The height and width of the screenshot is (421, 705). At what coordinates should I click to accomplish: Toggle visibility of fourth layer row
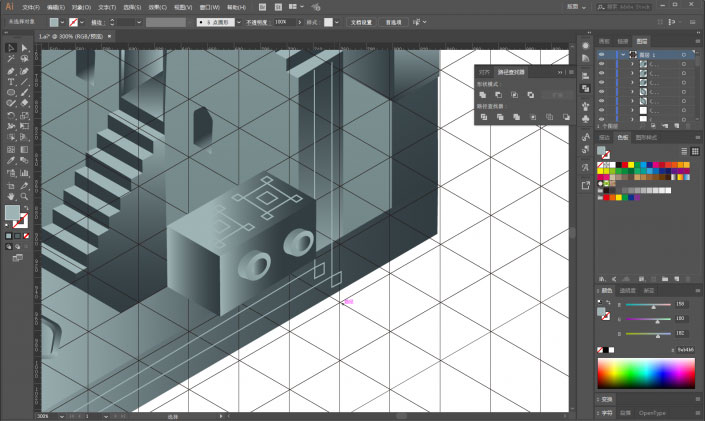[x=602, y=82]
